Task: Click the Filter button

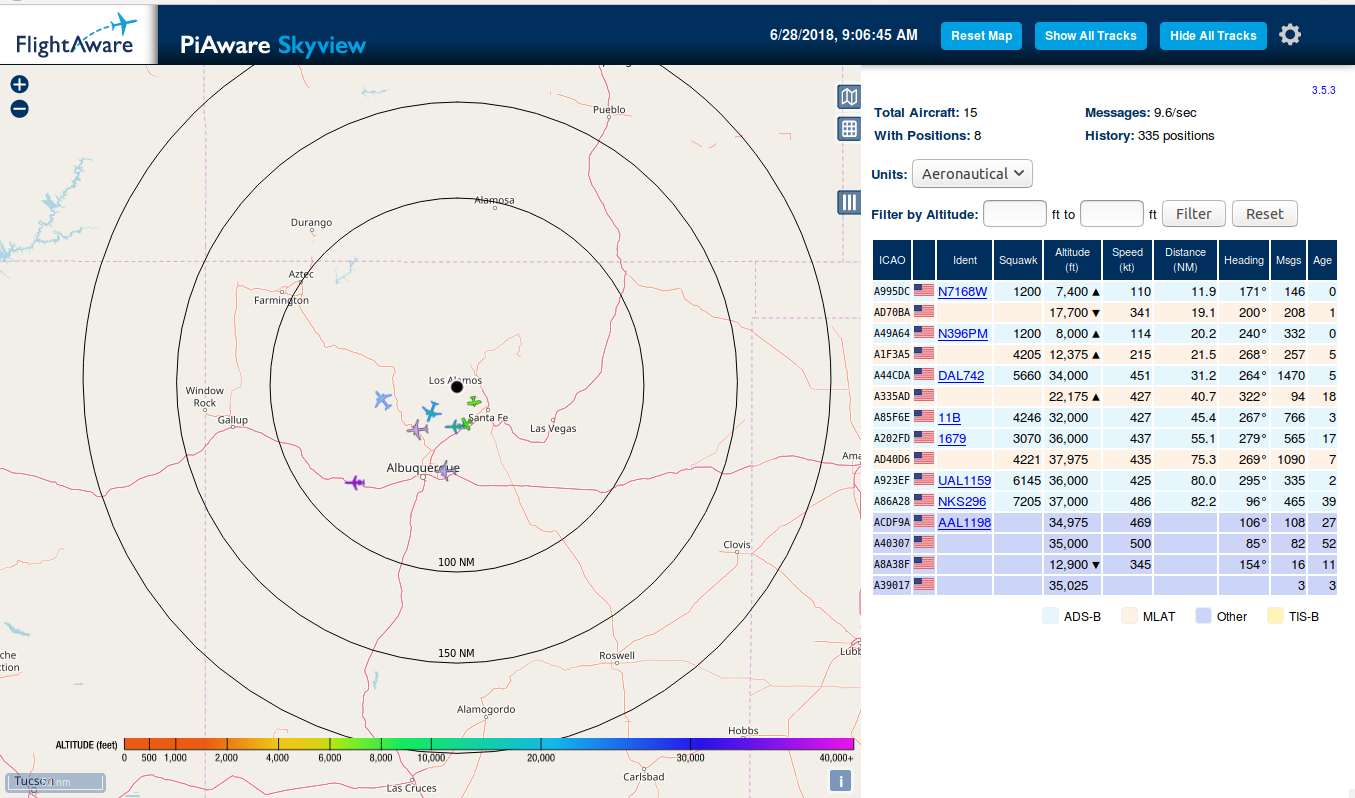Action: (1193, 214)
